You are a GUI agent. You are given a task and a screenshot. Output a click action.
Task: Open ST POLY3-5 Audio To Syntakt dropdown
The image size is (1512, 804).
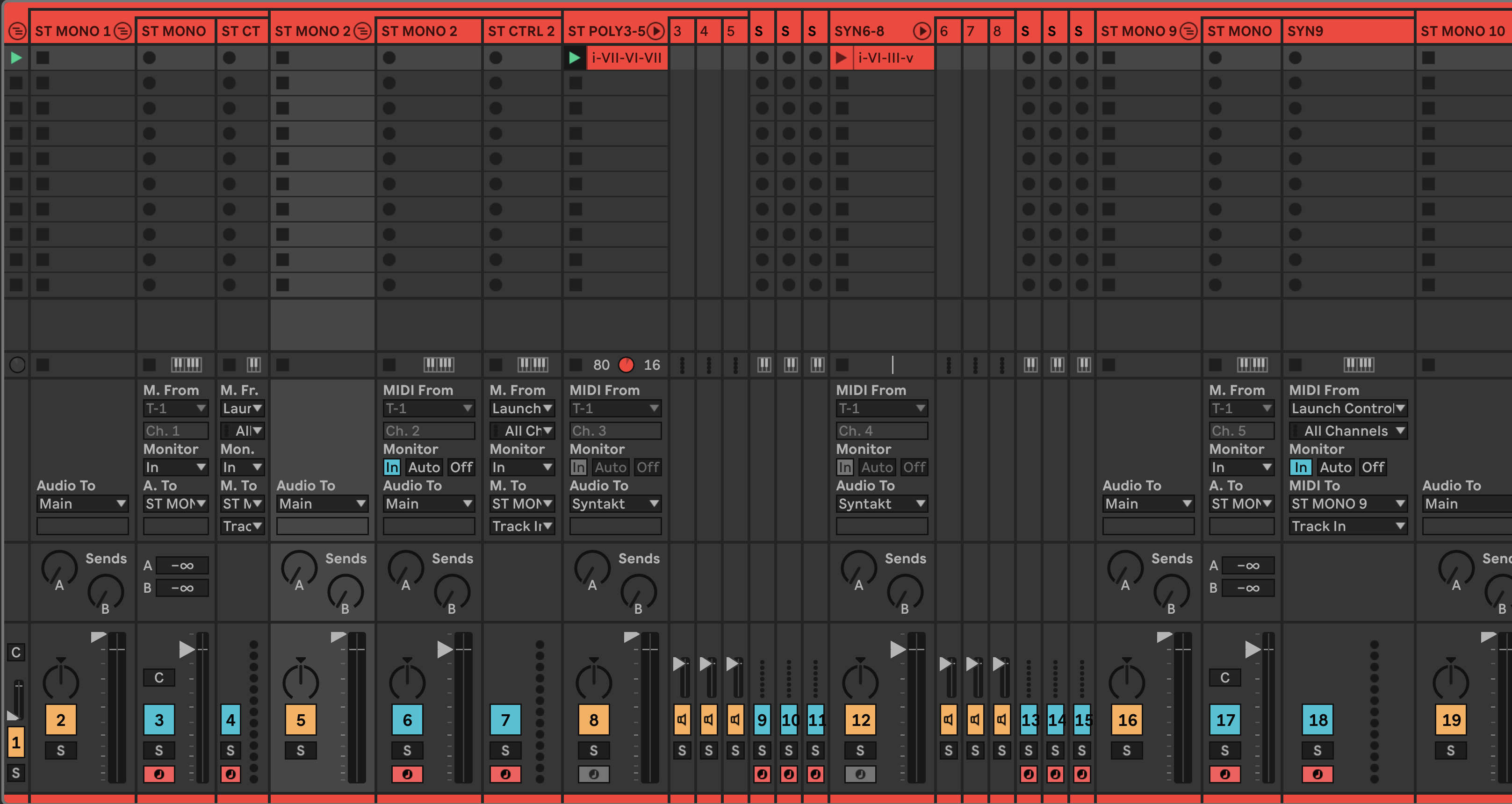[x=615, y=503]
